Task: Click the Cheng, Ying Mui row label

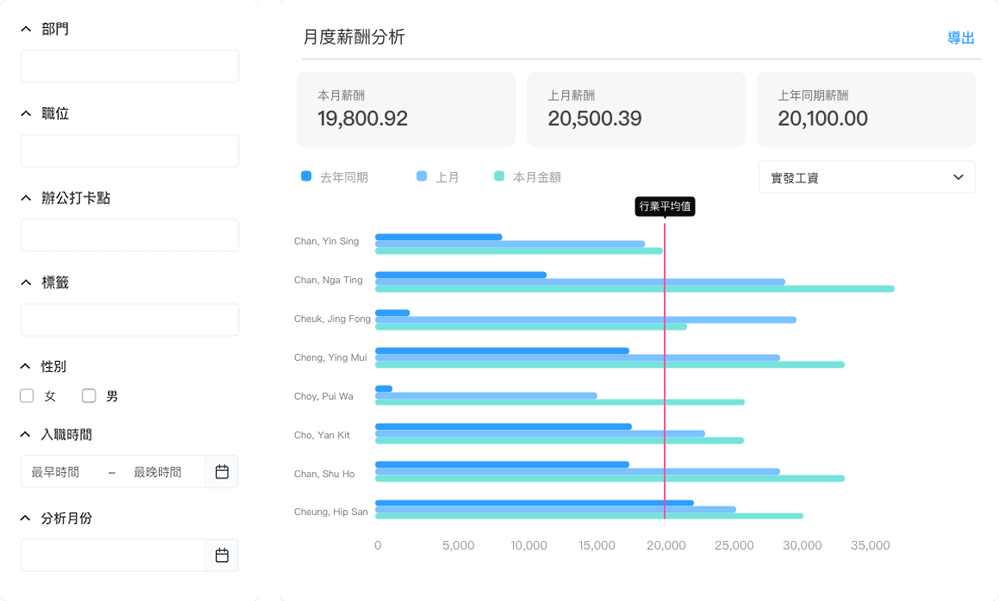Action: tap(330, 358)
